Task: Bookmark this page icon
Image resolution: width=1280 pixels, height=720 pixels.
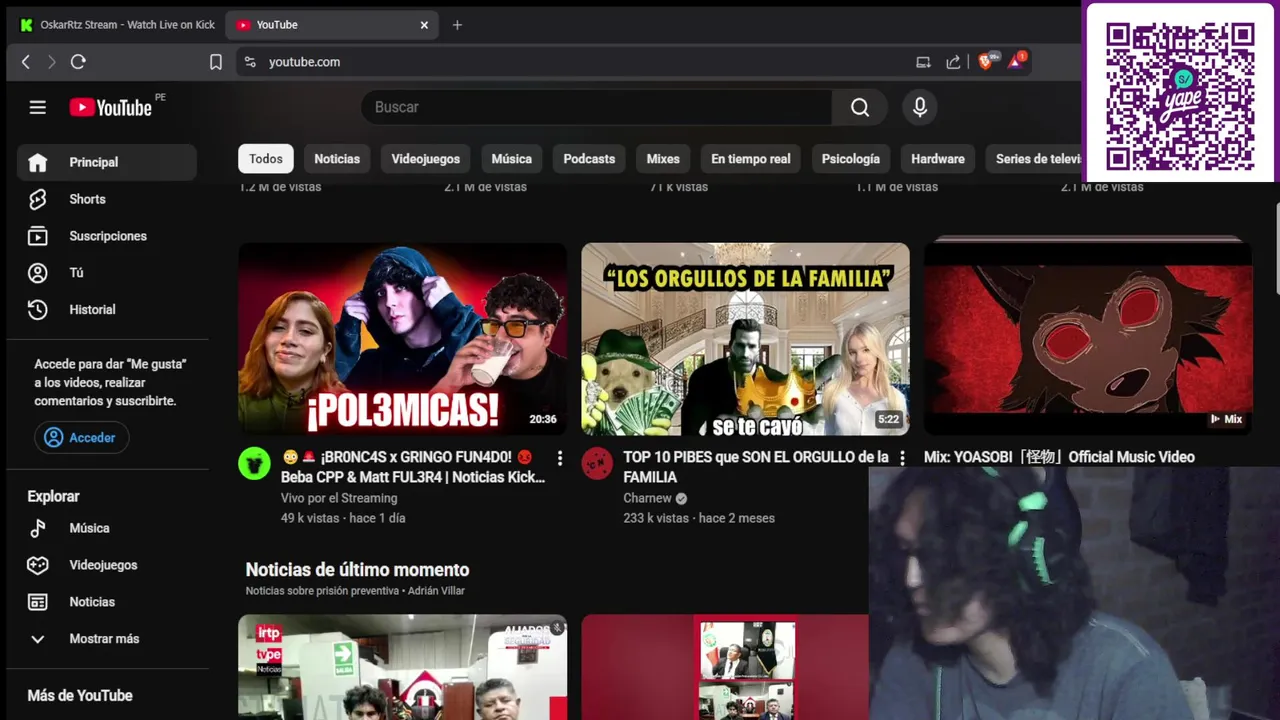Action: click(215, 62)
